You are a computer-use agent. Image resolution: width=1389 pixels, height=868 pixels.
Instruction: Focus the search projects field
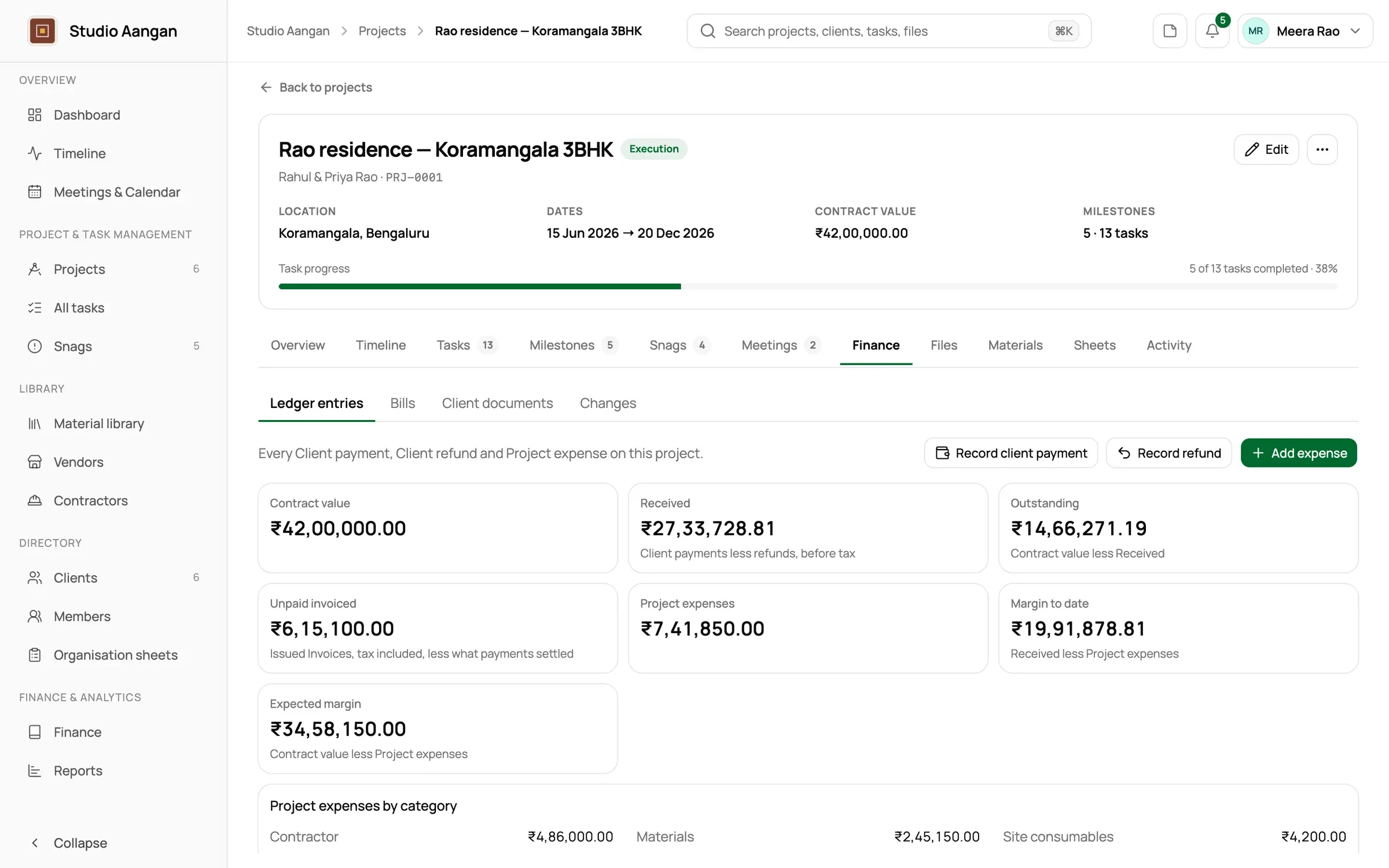(889, 31)
